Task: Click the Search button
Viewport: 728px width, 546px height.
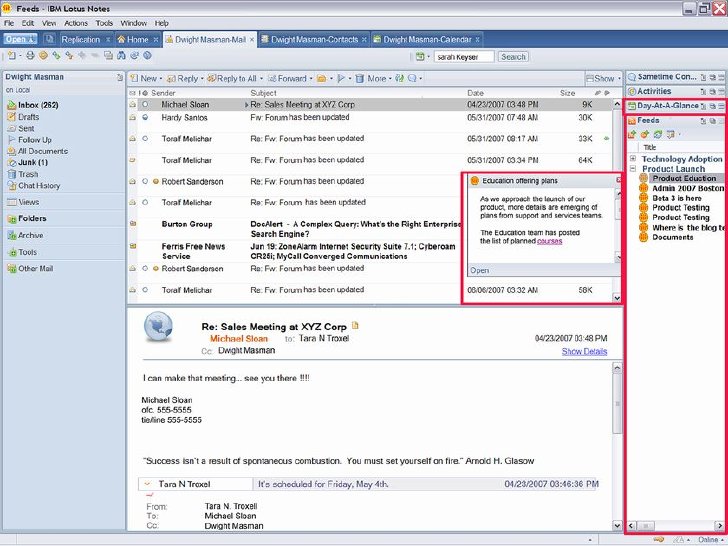Action: [x=513, y=57]
